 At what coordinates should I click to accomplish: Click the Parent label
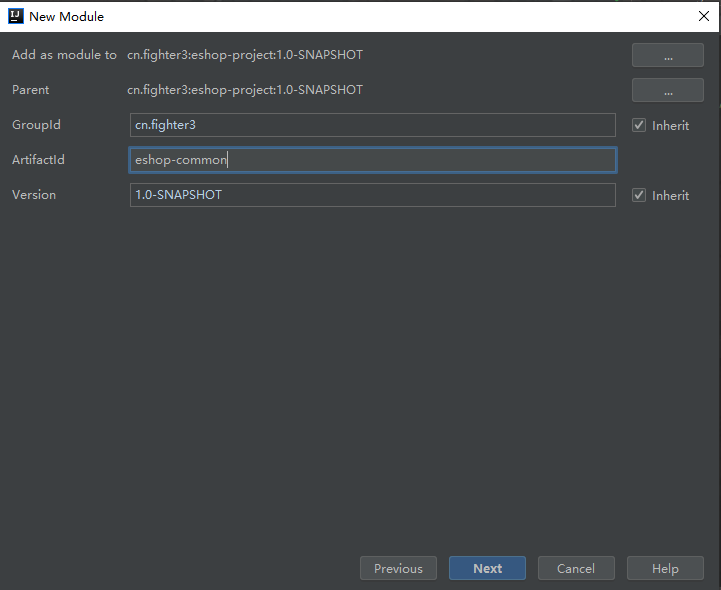[x=30, y=90]
